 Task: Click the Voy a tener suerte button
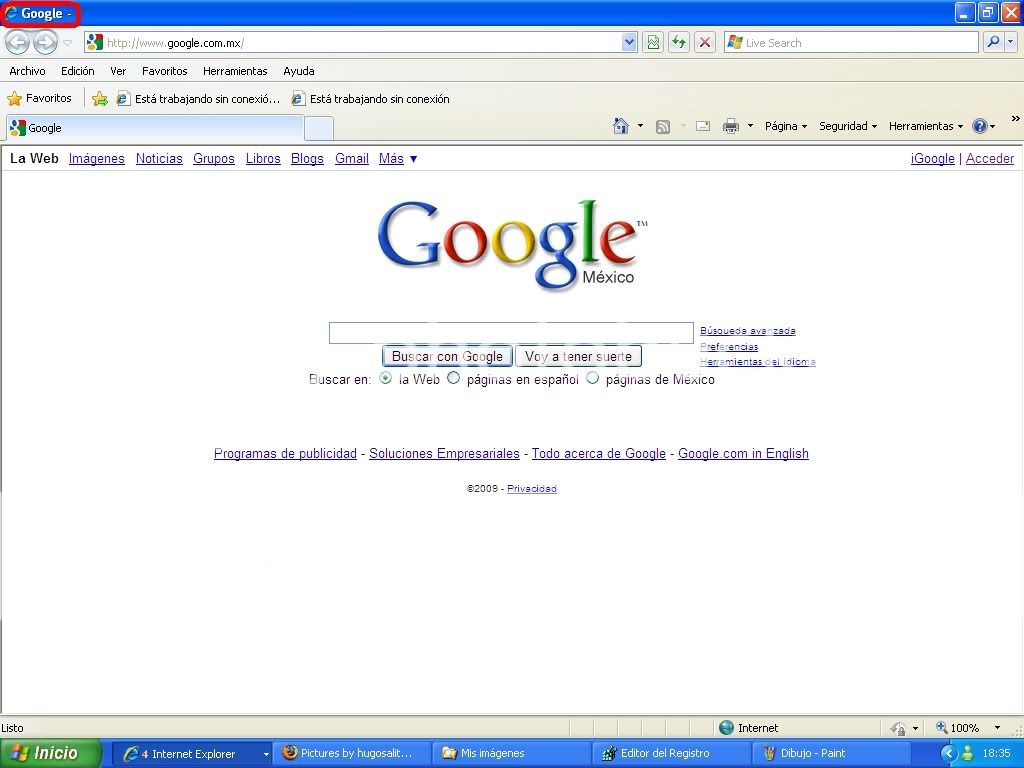579,357
